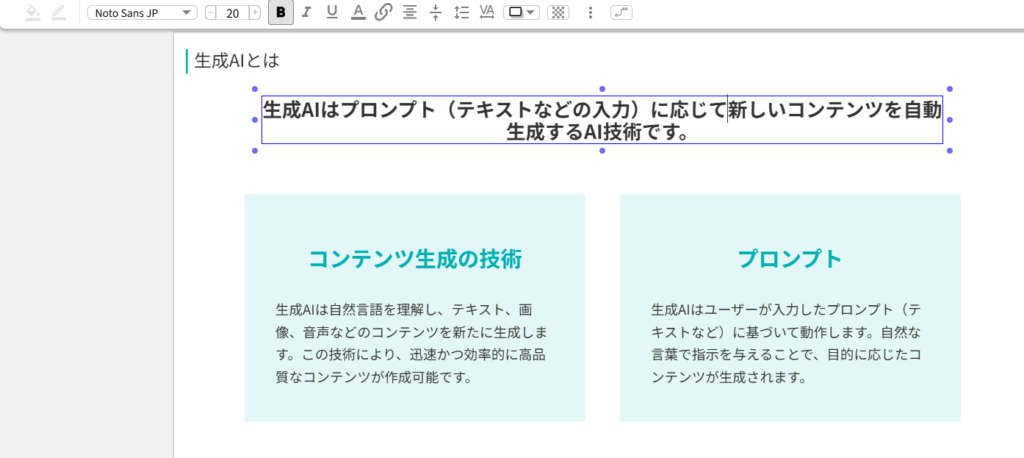
Task: Click the font size field showing 20
Action: 232,12
